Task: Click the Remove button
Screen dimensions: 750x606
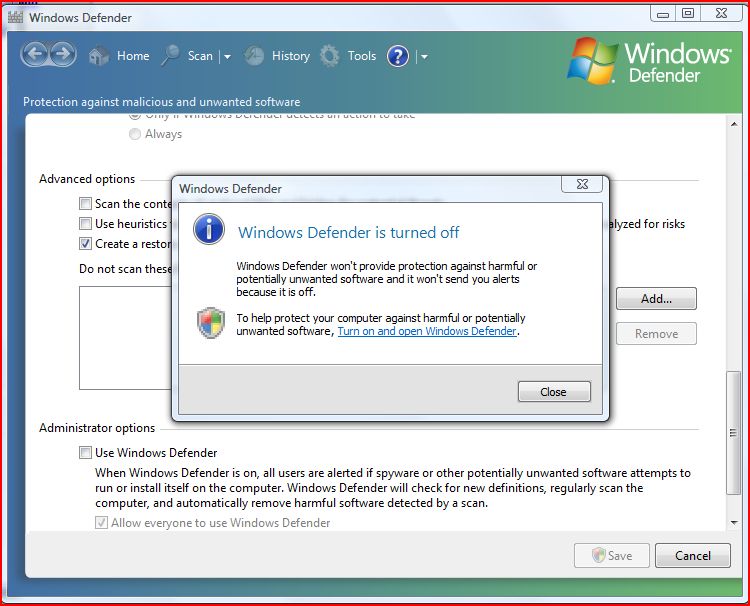Action: (656, 334)
